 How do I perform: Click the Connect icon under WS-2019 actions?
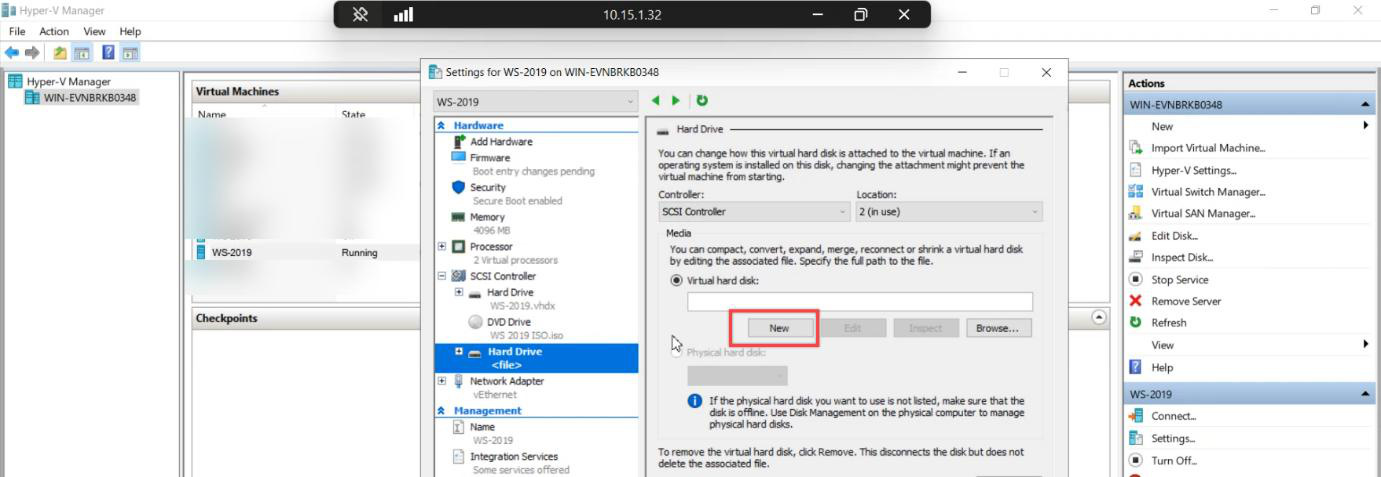1135,416
